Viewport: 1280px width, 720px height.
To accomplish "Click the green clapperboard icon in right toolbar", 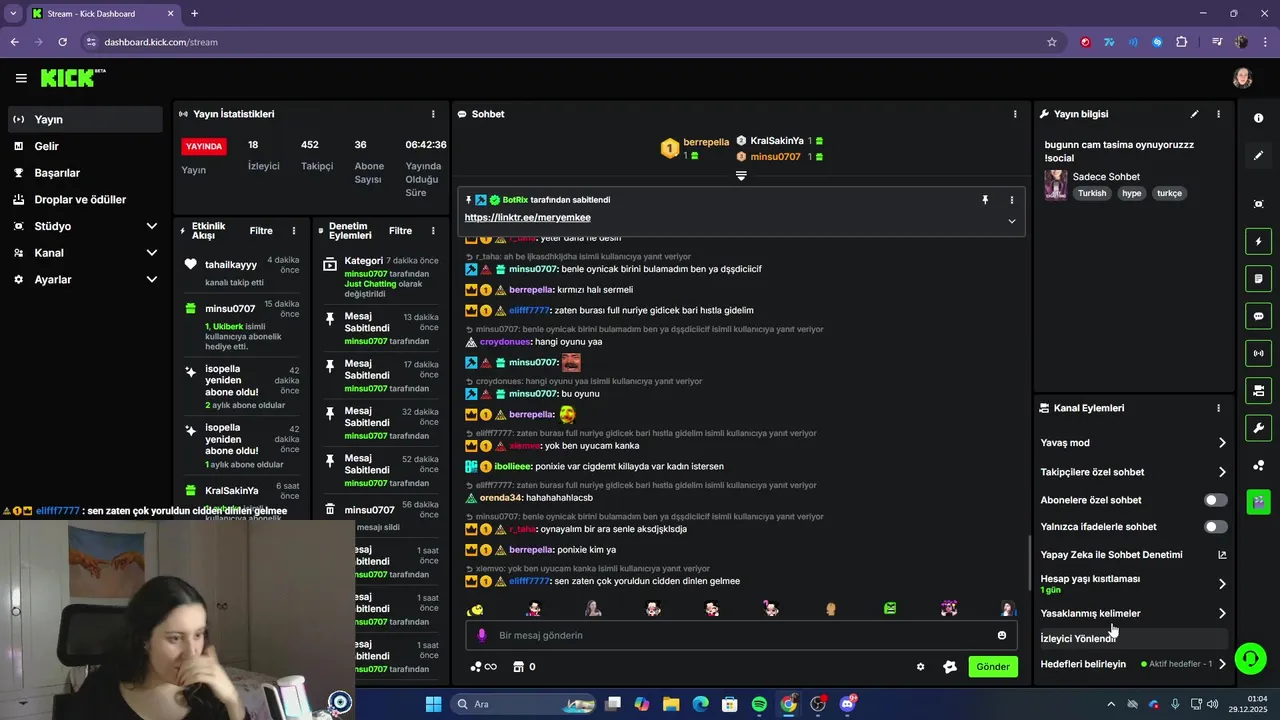I will click(x=1258, y=501).
